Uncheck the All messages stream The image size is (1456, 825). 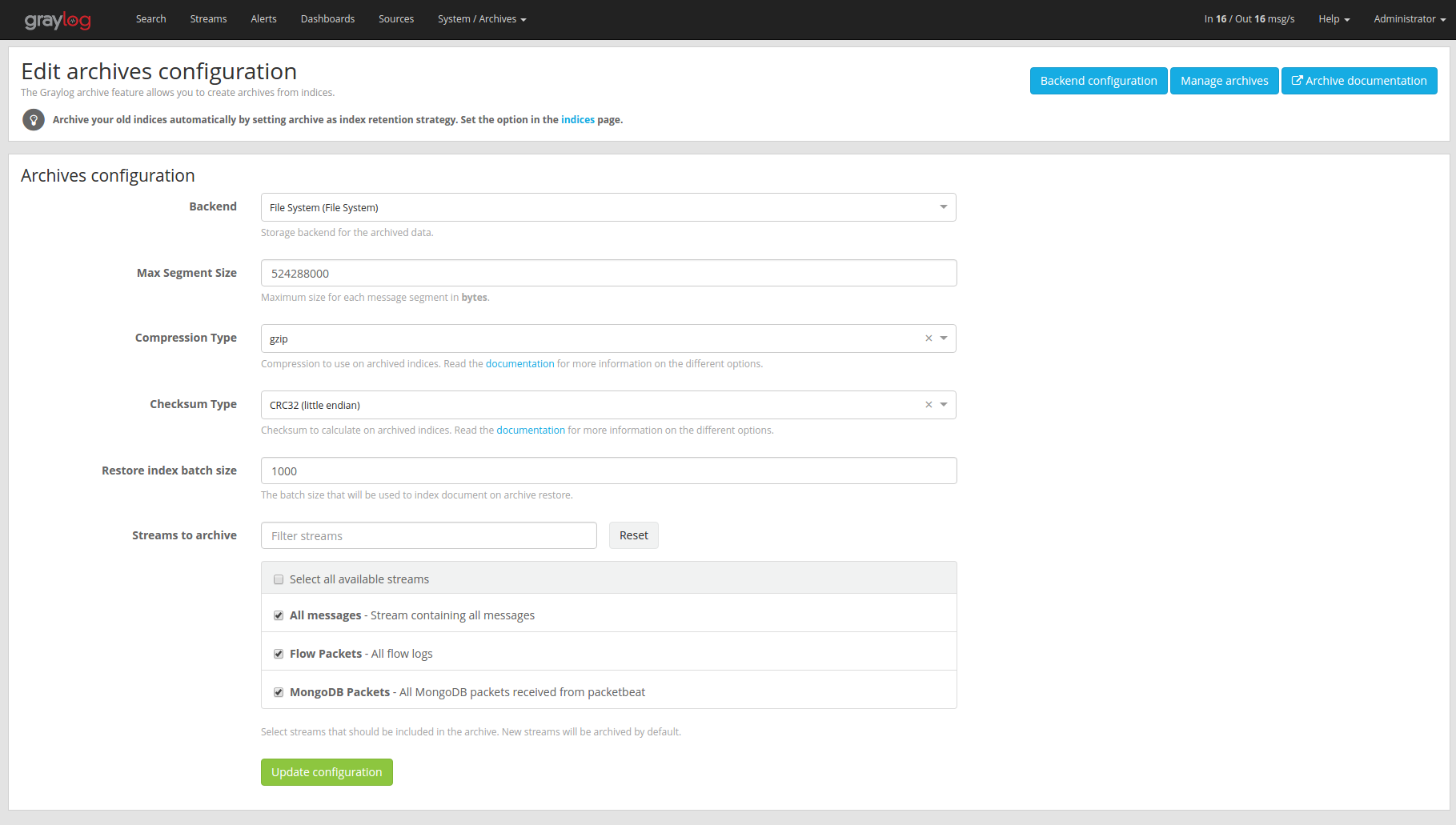tap(278, 615)
